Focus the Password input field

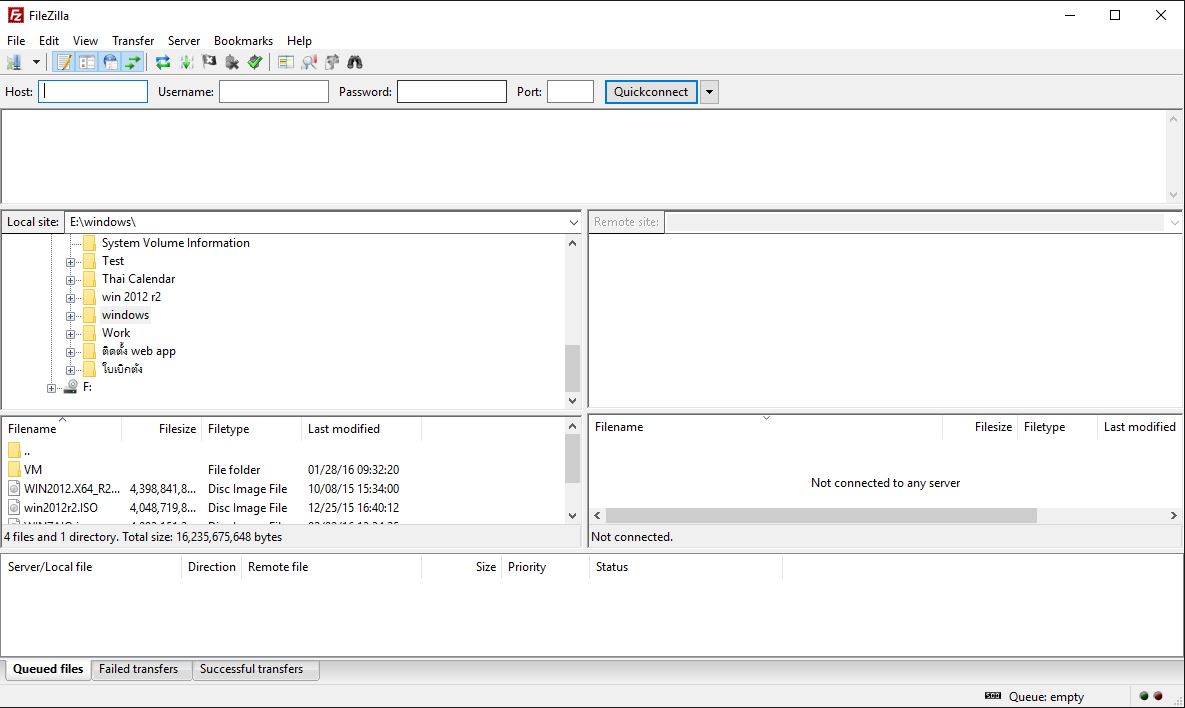[x=452, y=91]
